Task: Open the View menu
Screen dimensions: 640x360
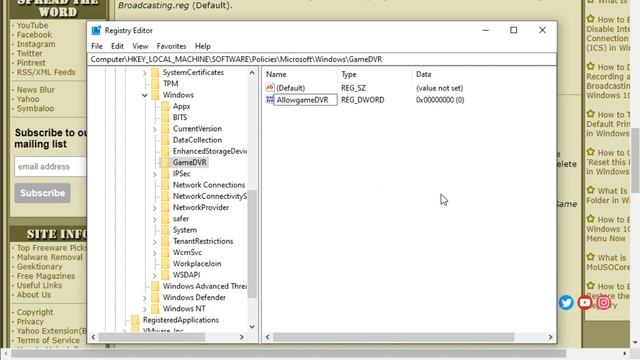Action: point(140,46)
